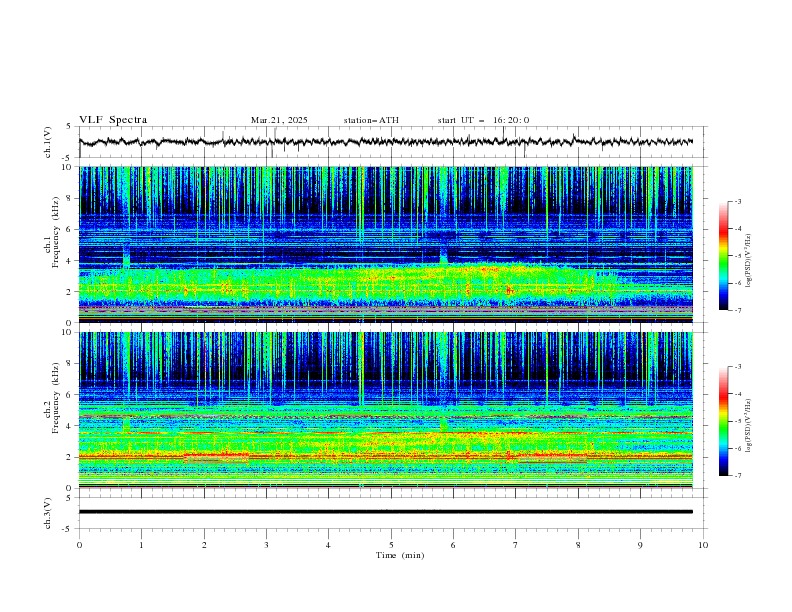This screenshot has height=612, width=792.
Task: Click the ch.1 'Frequency (kHz)' axis label
Action: coord(56,232)
